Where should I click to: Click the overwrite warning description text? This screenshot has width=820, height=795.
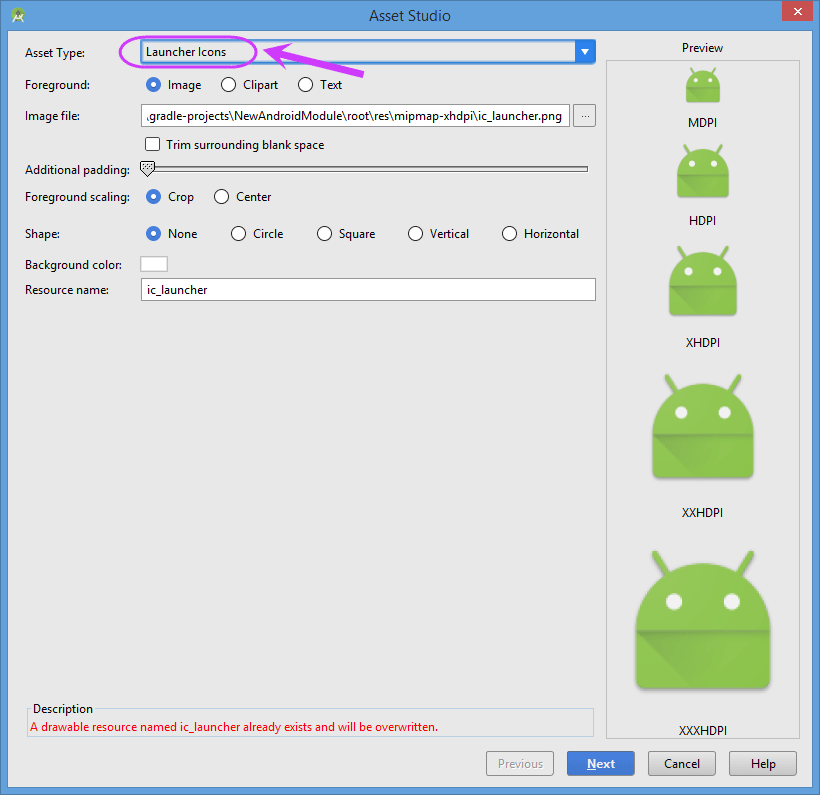[234, 727]
